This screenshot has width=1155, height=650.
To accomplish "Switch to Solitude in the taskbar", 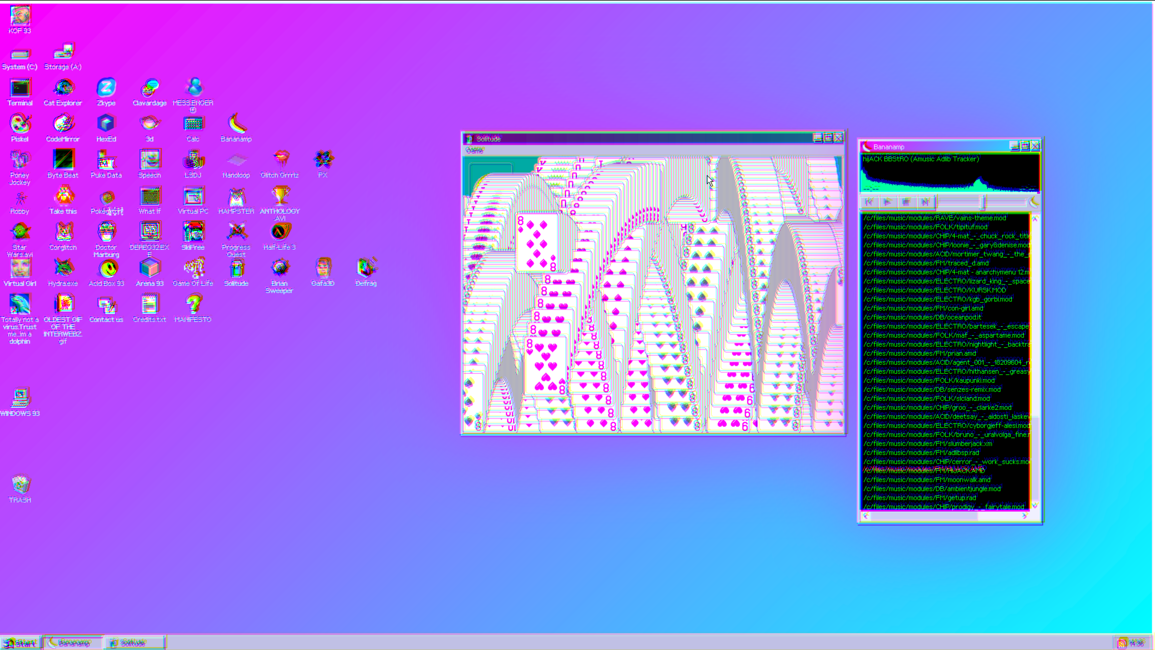I will [x=133, y=643].
